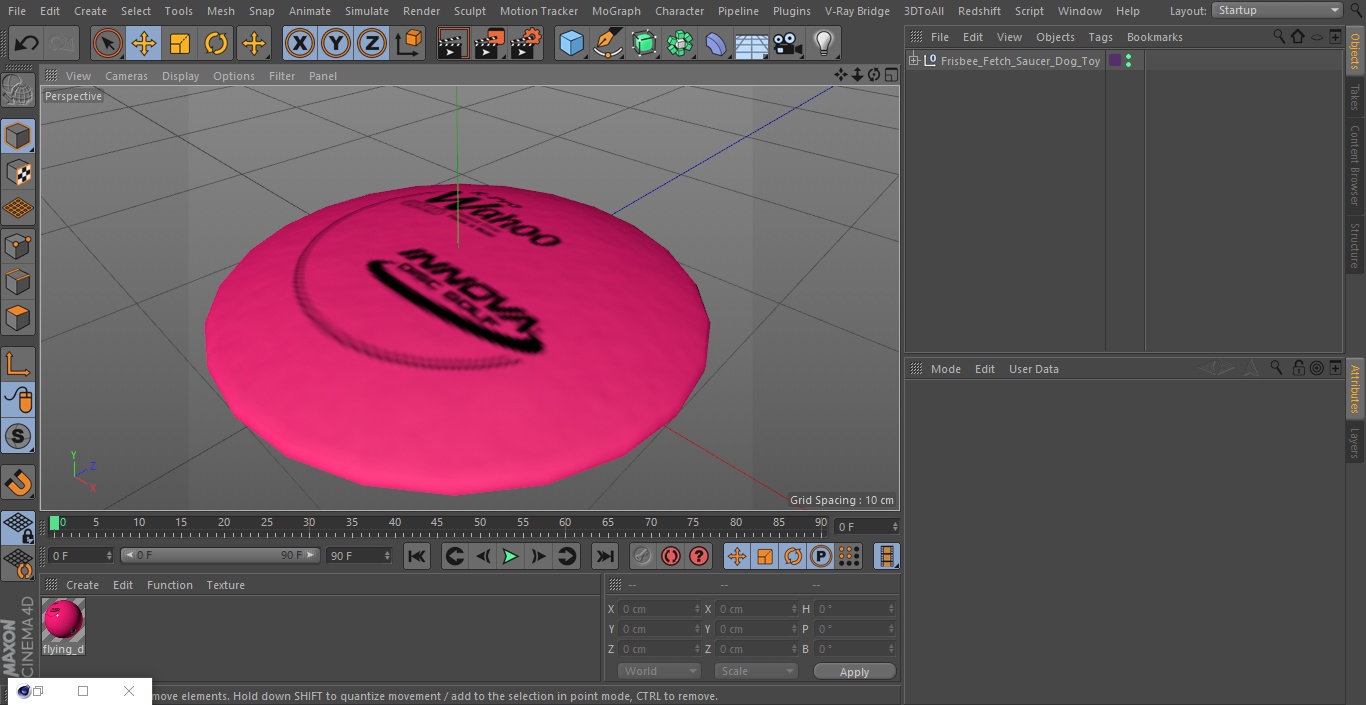1366x705 pixels.
Task: Add a subdivision surface generator
Action: (x=644, y=44)
